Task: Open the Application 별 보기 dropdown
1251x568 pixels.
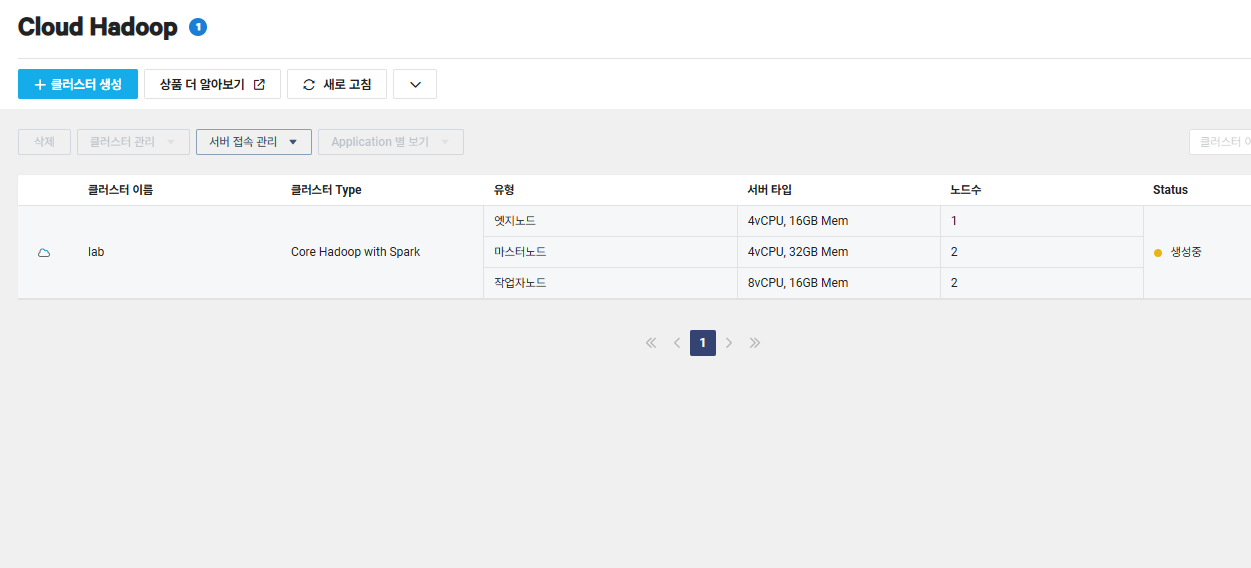Action: [x=391, y=142]
